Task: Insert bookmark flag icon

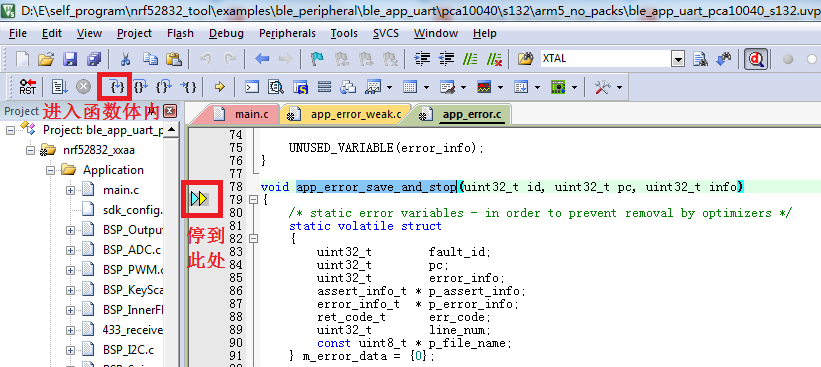Action: [317, 59]
